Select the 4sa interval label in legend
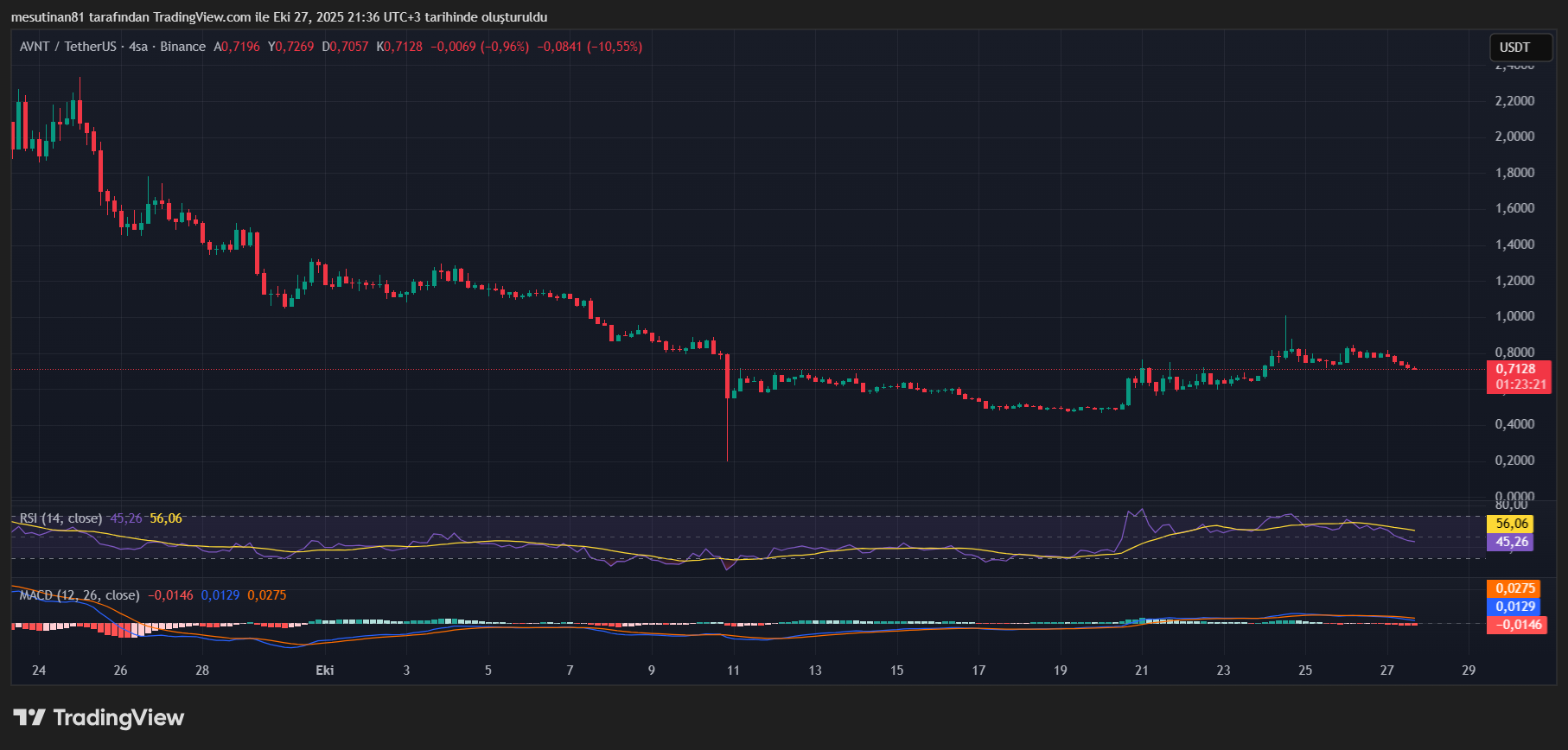Image resolution: width=1568 pixels, height=750 pixels. (x=137, y=47)
